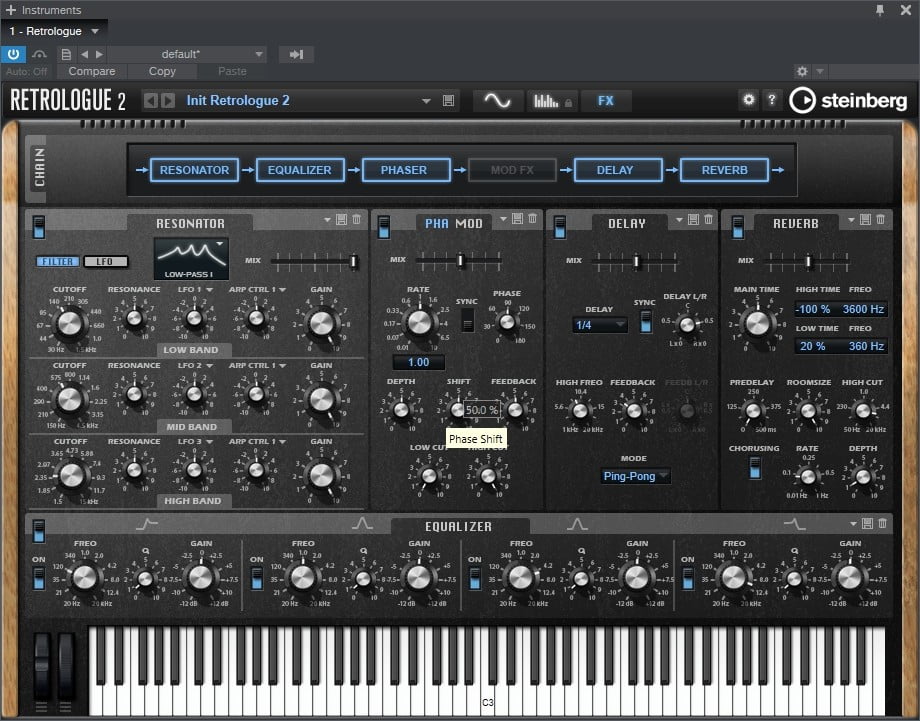Viewport: 920px width, 721px height.
Task: Pin the Instruments window
Action: [880, 10]
